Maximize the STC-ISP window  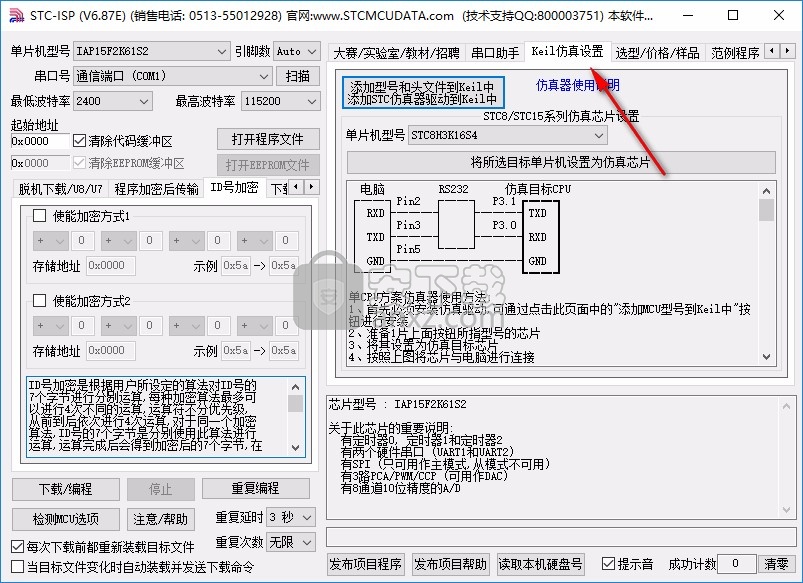pos(733,15)
